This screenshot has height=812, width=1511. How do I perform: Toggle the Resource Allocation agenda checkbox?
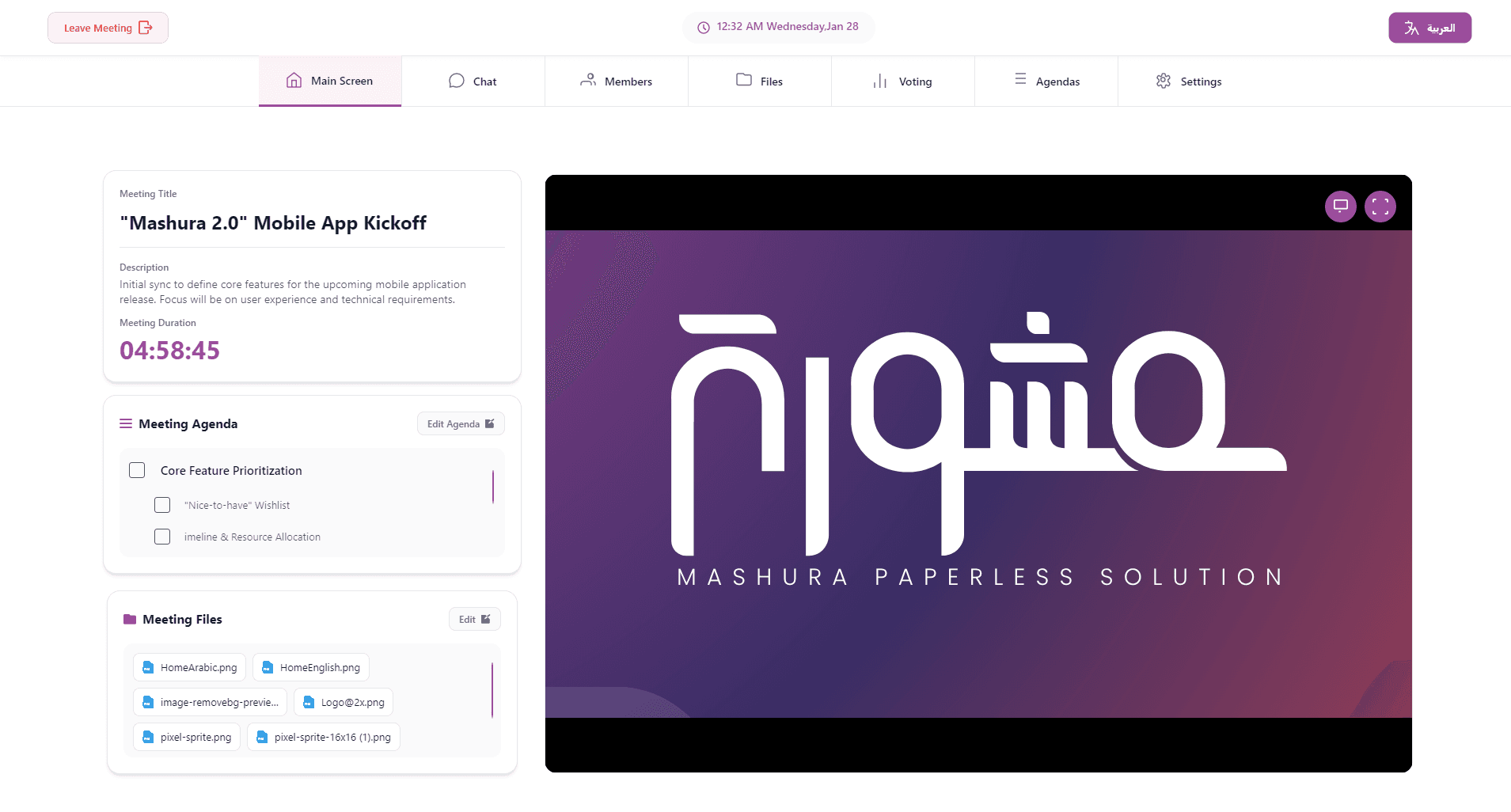click(162, 537)
